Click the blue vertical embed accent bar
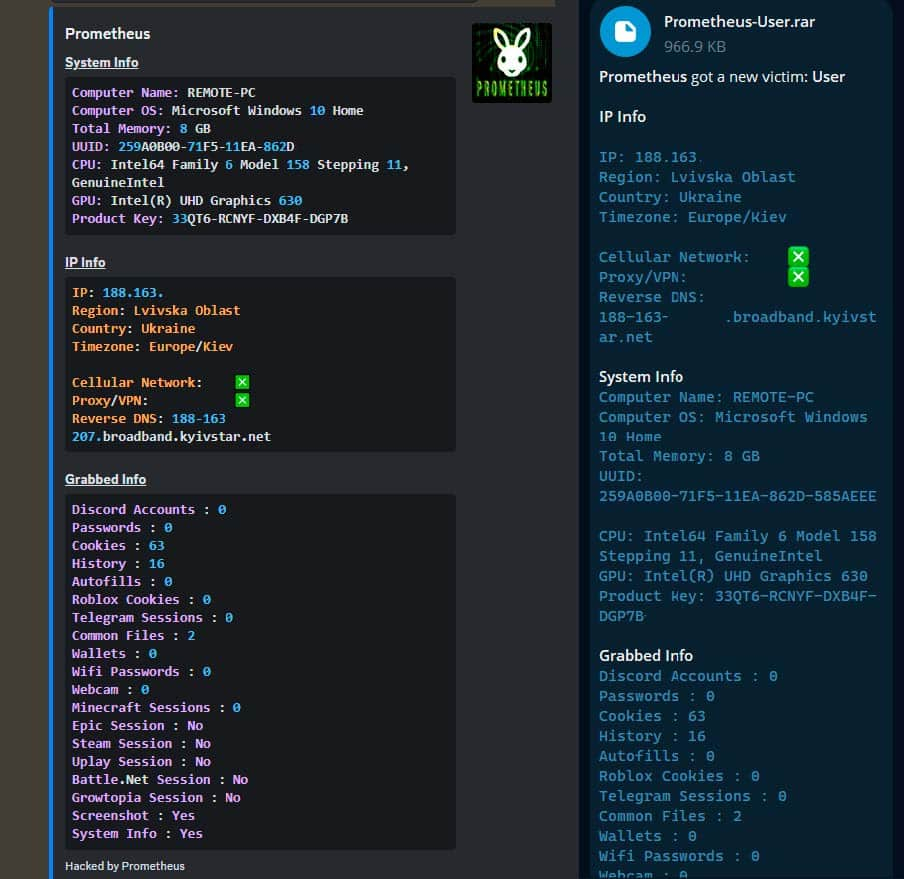The width and height of the screenshot is (904, 879). click(x=51, y=440)
